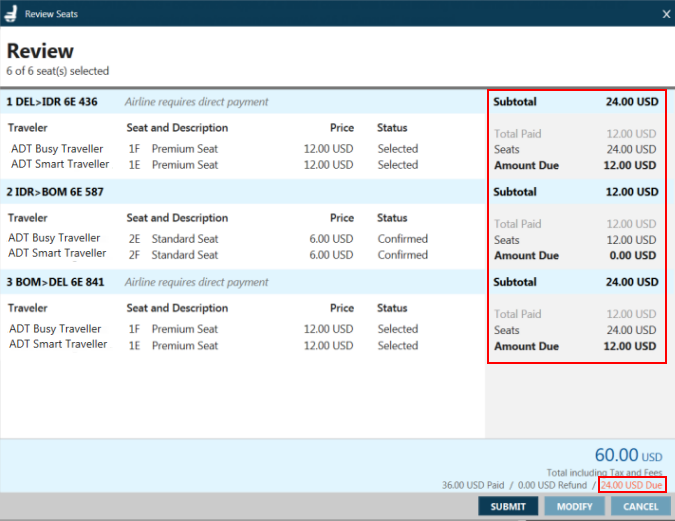The image size is (675, 521).
Task: Cancel the seat review
Action: [x=640, y=506]
